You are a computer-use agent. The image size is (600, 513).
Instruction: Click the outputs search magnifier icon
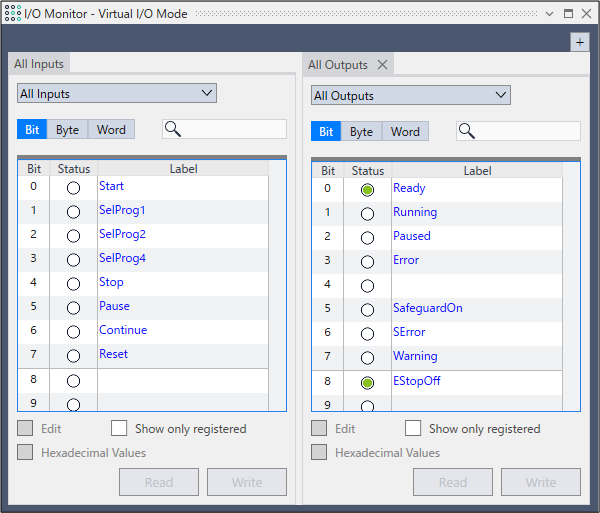tap(467, 132)
